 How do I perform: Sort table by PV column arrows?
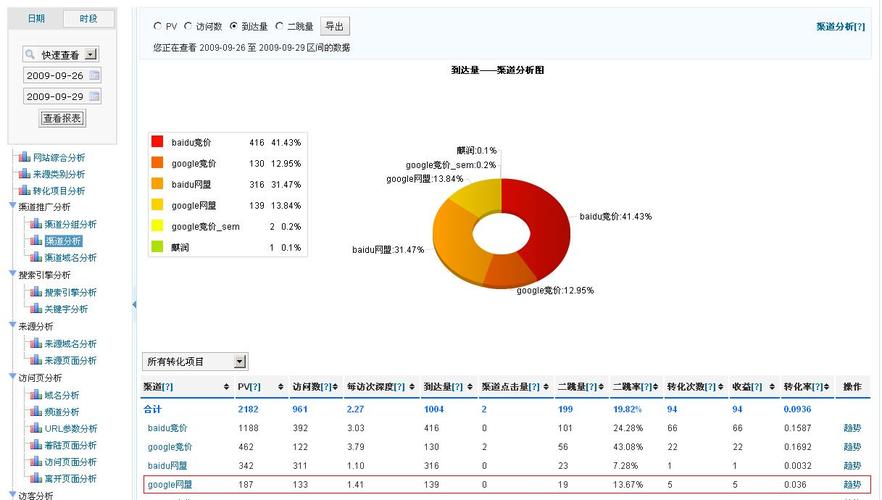tap(281, 387)
